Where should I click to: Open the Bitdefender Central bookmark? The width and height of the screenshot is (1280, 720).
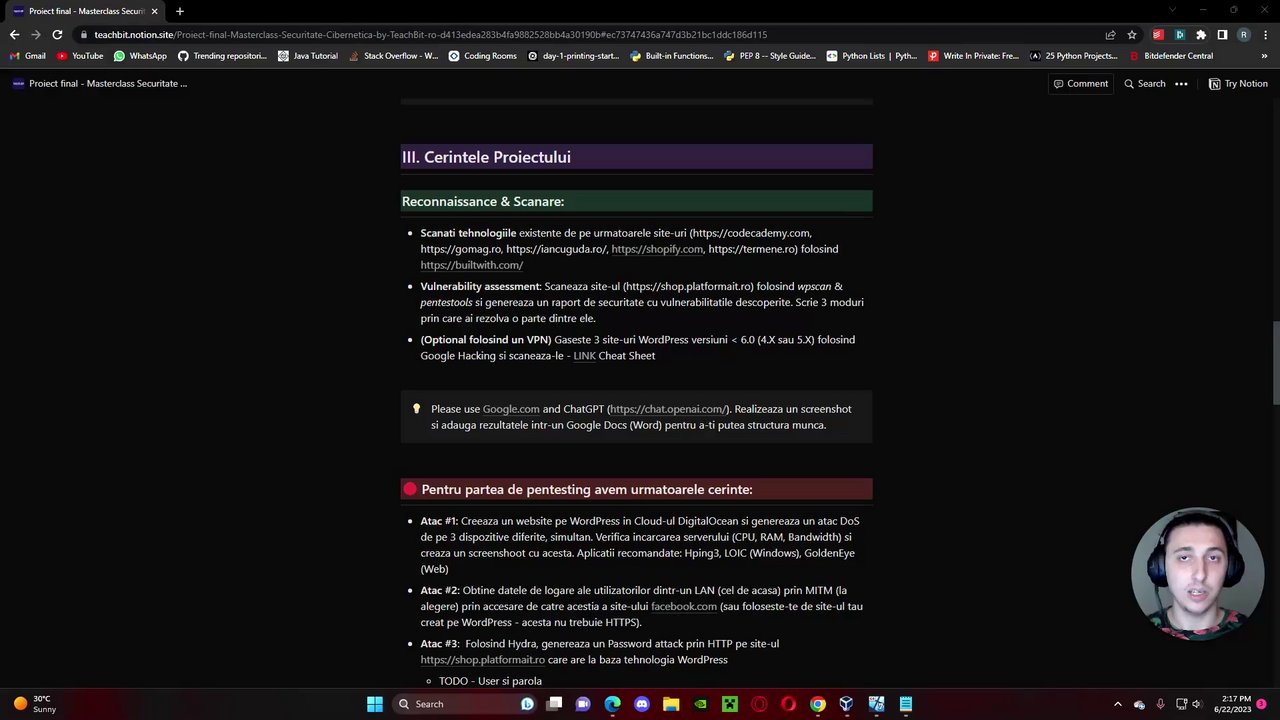[1170, 56]
